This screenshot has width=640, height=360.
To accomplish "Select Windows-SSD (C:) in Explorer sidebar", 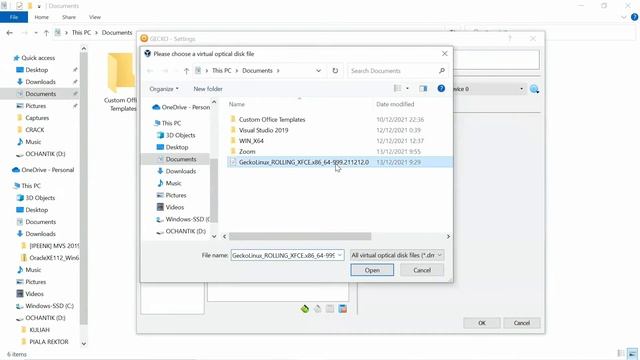I will (45, 306).
